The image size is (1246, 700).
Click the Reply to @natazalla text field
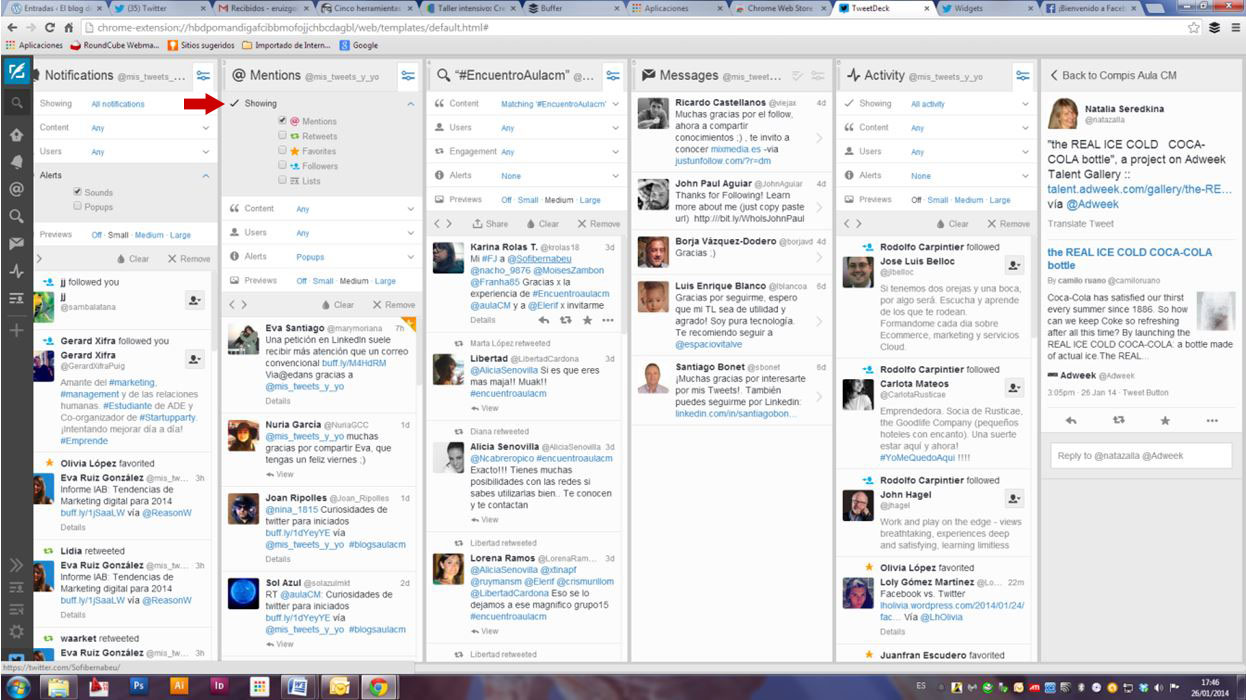(x=1140, y=456)
